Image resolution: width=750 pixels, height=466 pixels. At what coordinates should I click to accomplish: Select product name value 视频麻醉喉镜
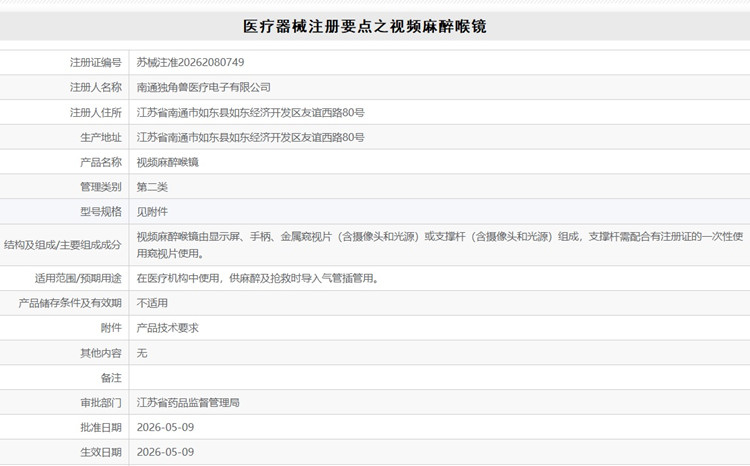tap(168, 162)
